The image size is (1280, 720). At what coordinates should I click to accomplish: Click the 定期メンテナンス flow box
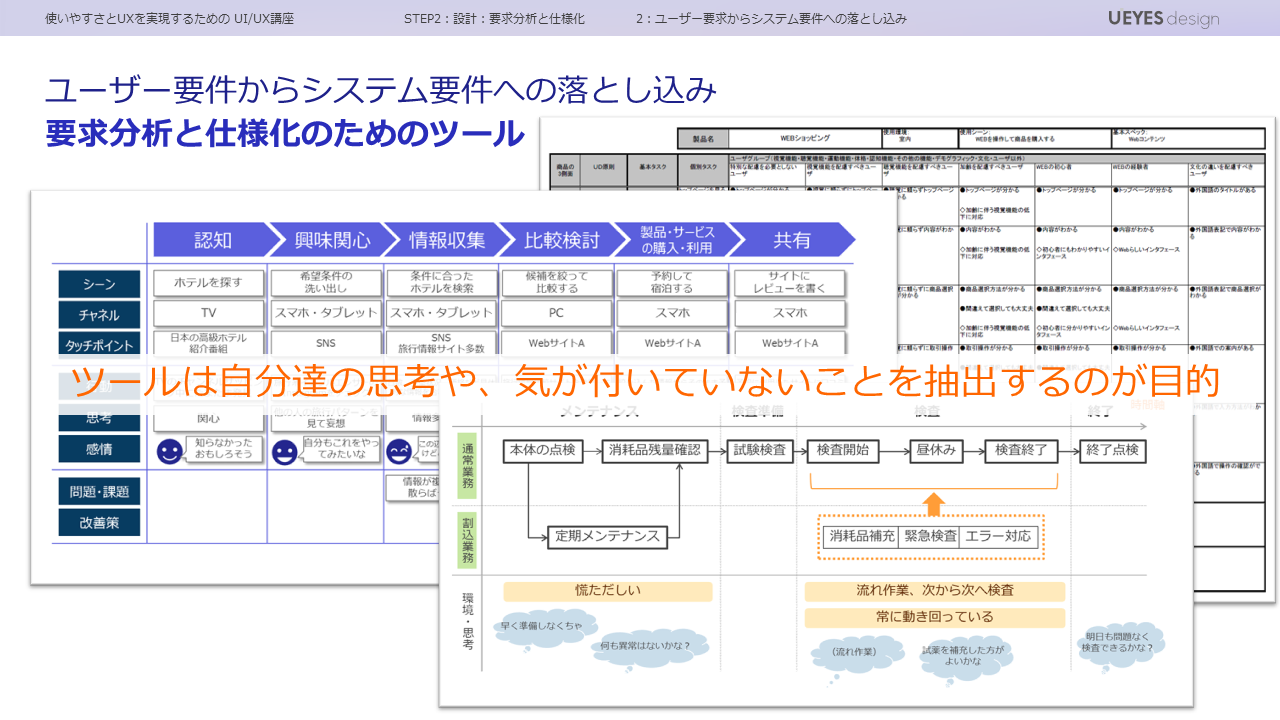[x=607, y=536]
